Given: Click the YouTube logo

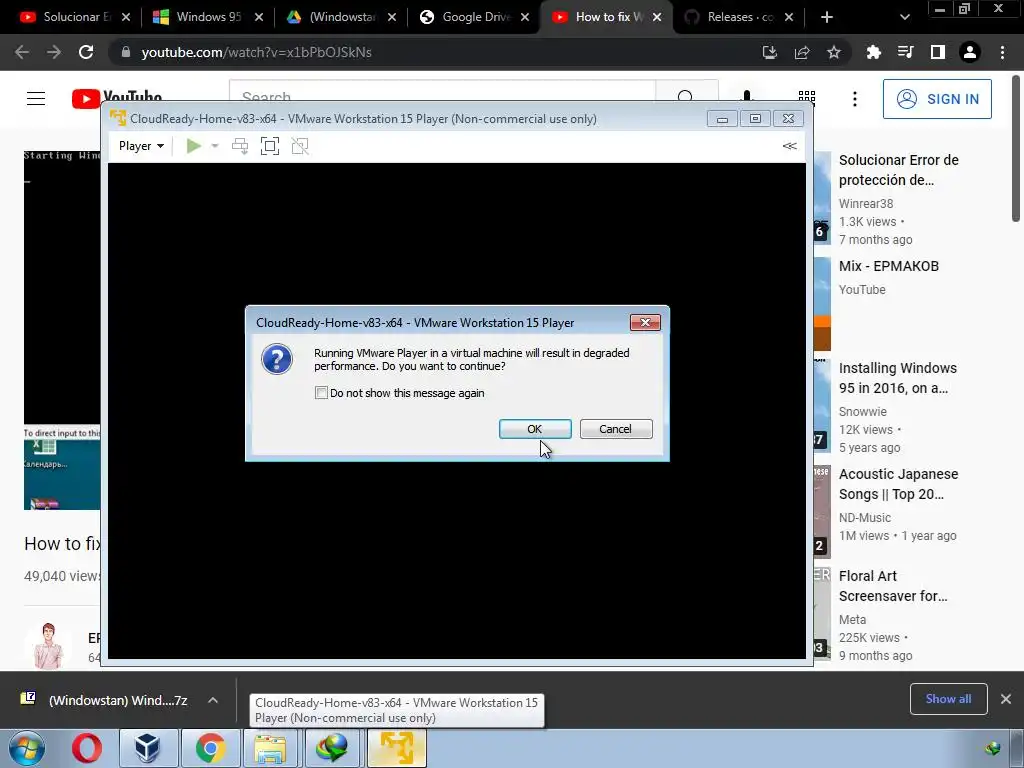Looking at the screenshot, I should pyautogui.click(x=117, y=98).
